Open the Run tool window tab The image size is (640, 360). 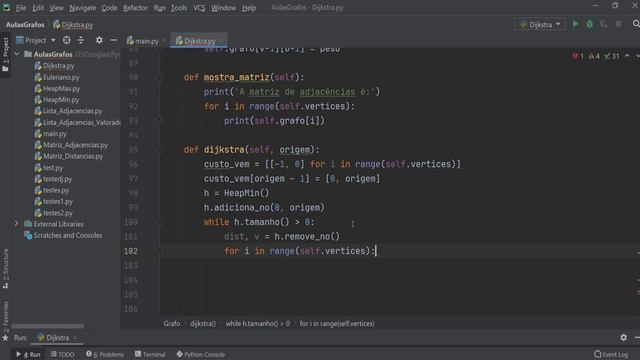click(x=29, y=354)
